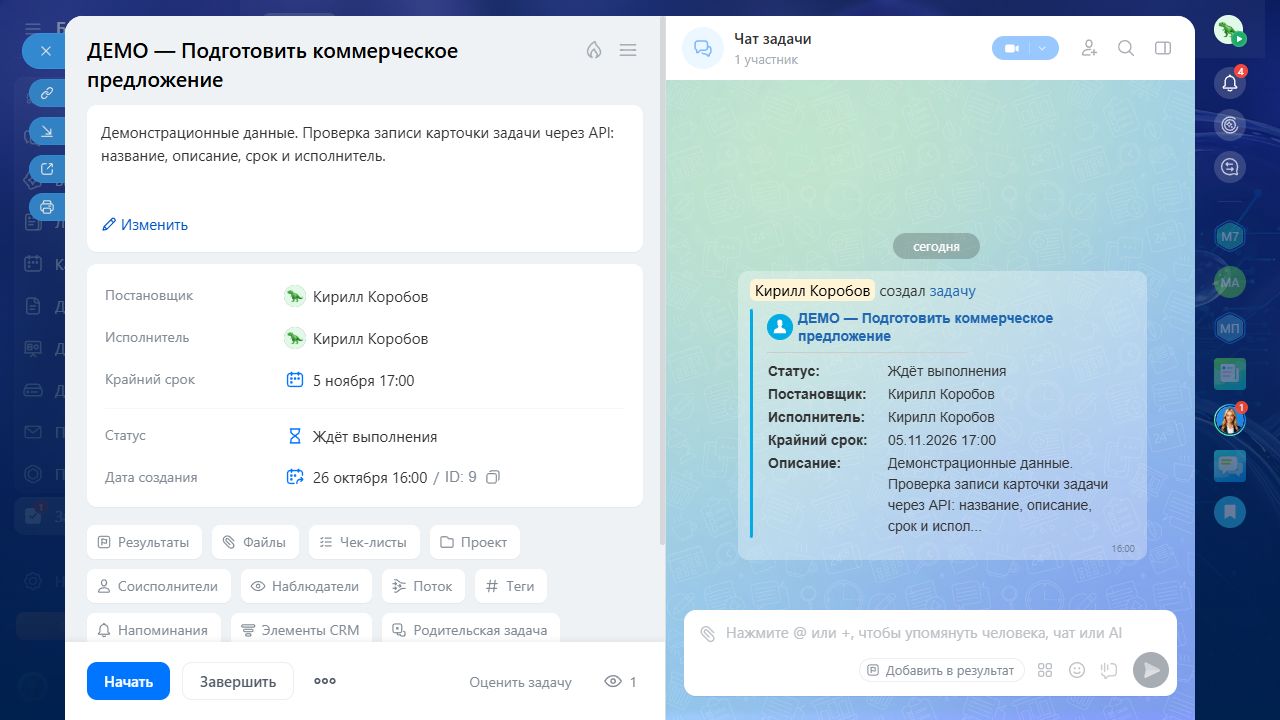Viewport: 1280px width, 720px height.
Task: Click the paperclip attach icon in the chat
Action: 708,633
